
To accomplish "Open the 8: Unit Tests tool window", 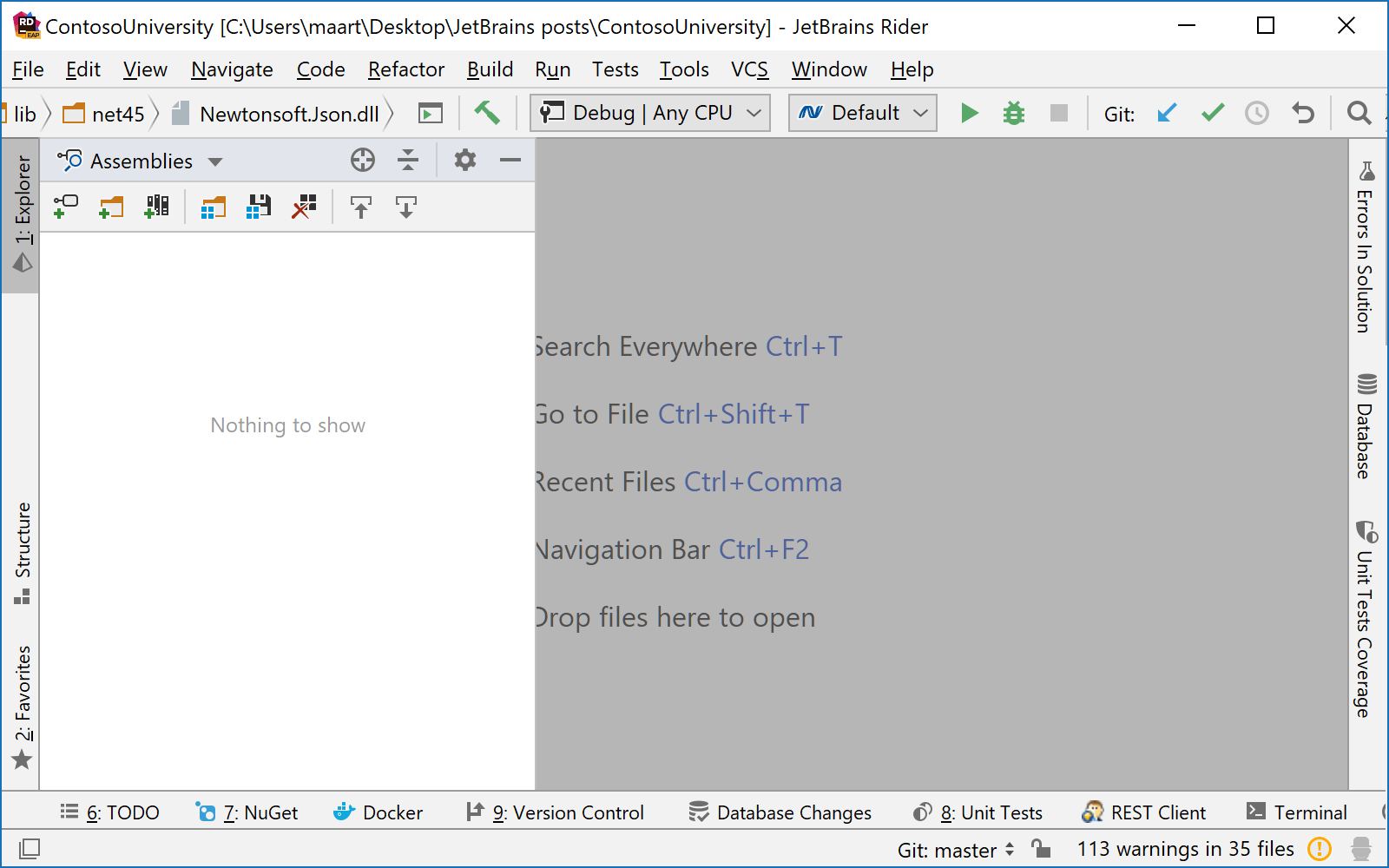I will pos(978,812).
